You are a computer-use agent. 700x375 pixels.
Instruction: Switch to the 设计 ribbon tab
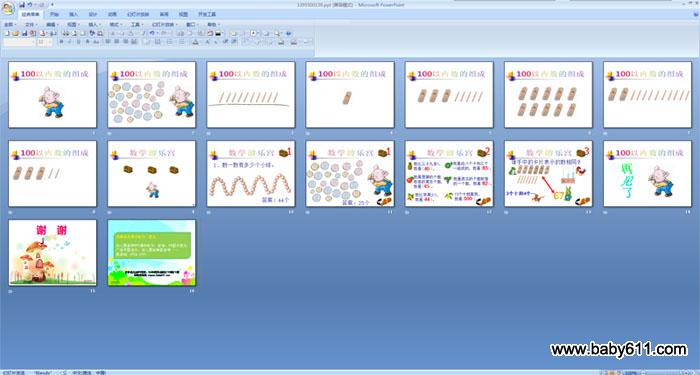pos(93,14)
